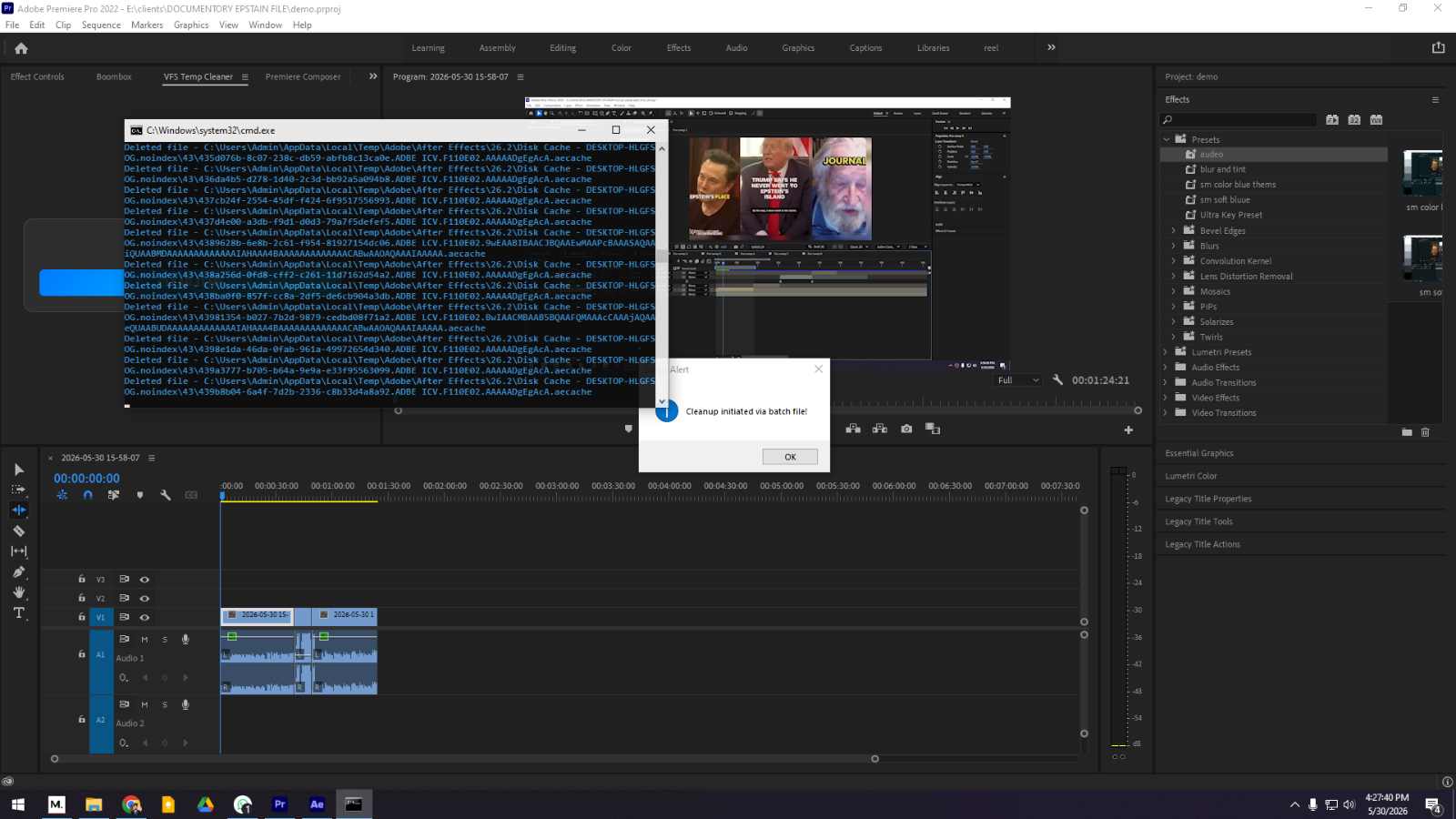1456x819 pixels.
Task: Open the Essential Graphics panel
Action: 1199,453
